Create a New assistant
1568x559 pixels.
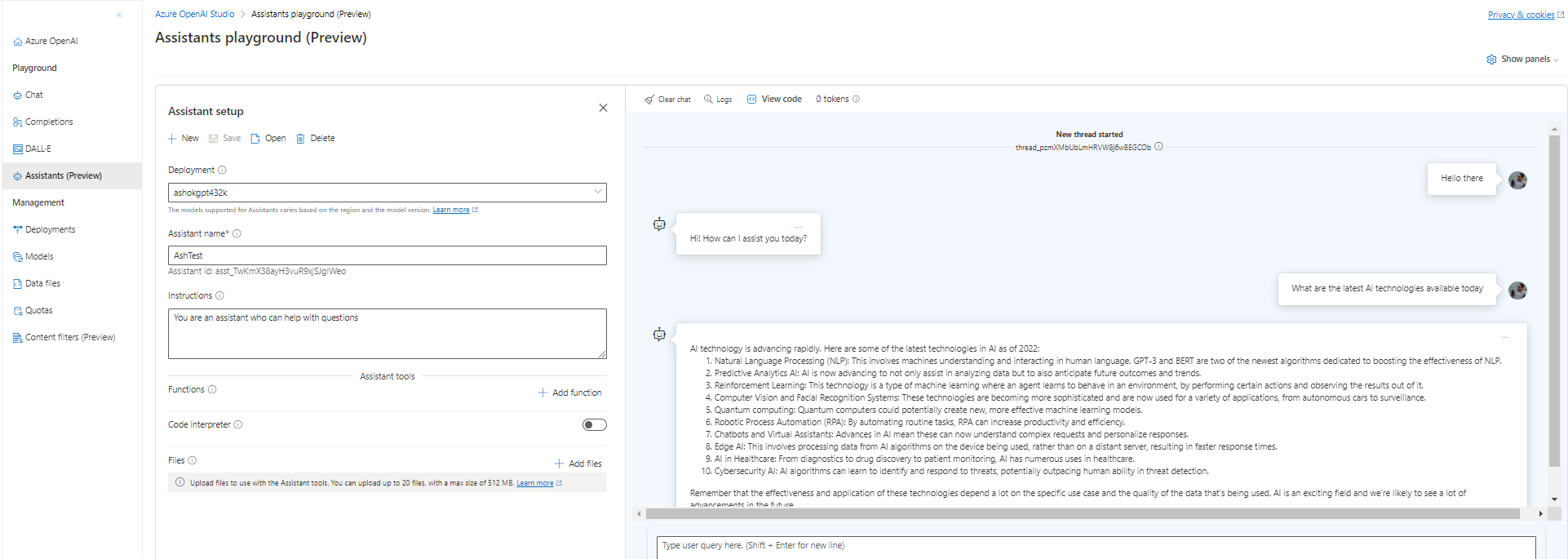coord(184,138)
